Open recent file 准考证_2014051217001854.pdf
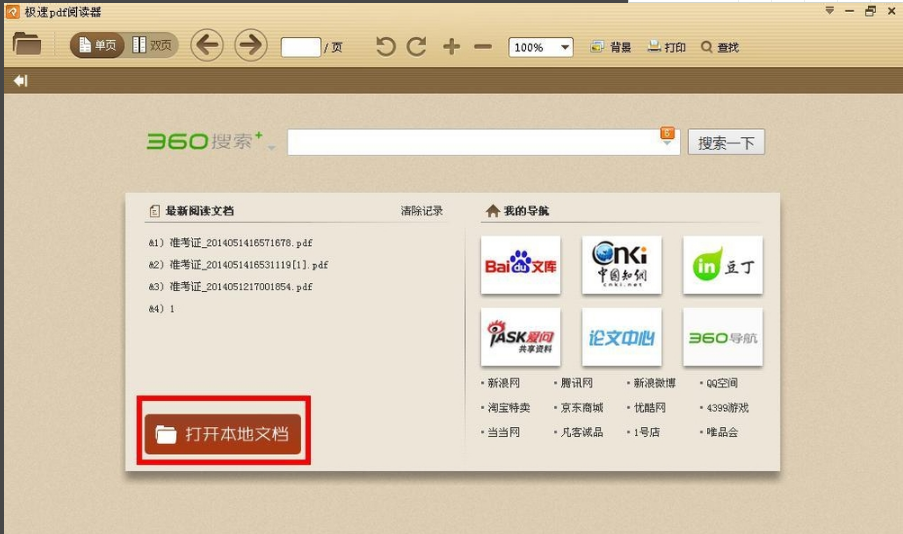 [230, 286]
